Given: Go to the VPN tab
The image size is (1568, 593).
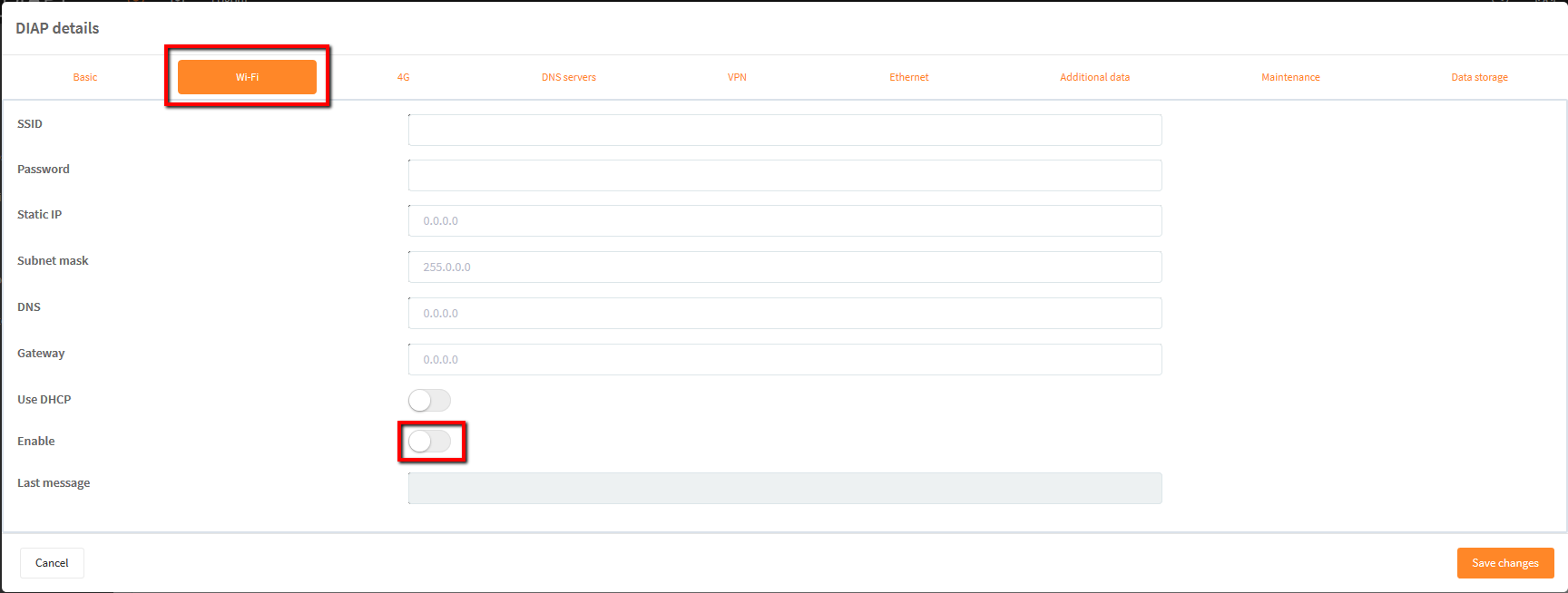Looking at the screenshot, I should [x=737, y=77].
